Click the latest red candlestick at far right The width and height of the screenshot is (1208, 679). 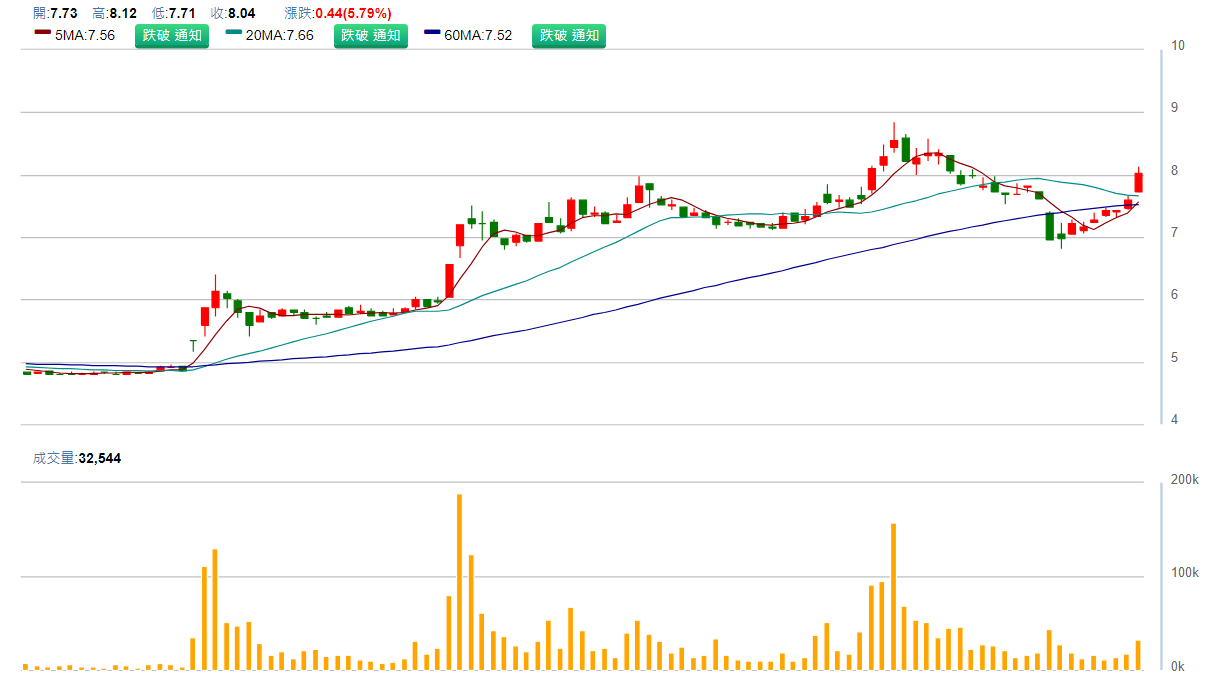(1138, 183)
